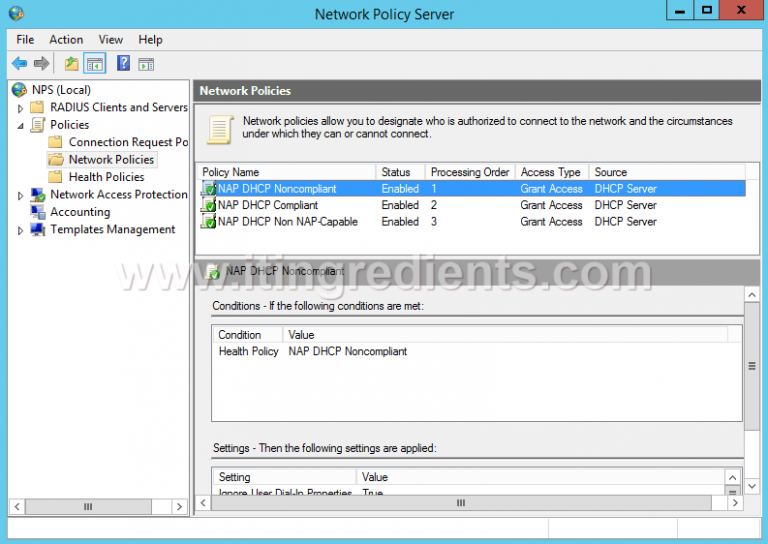Click the Condition column header
768x544 pixels.
[248, 335]
